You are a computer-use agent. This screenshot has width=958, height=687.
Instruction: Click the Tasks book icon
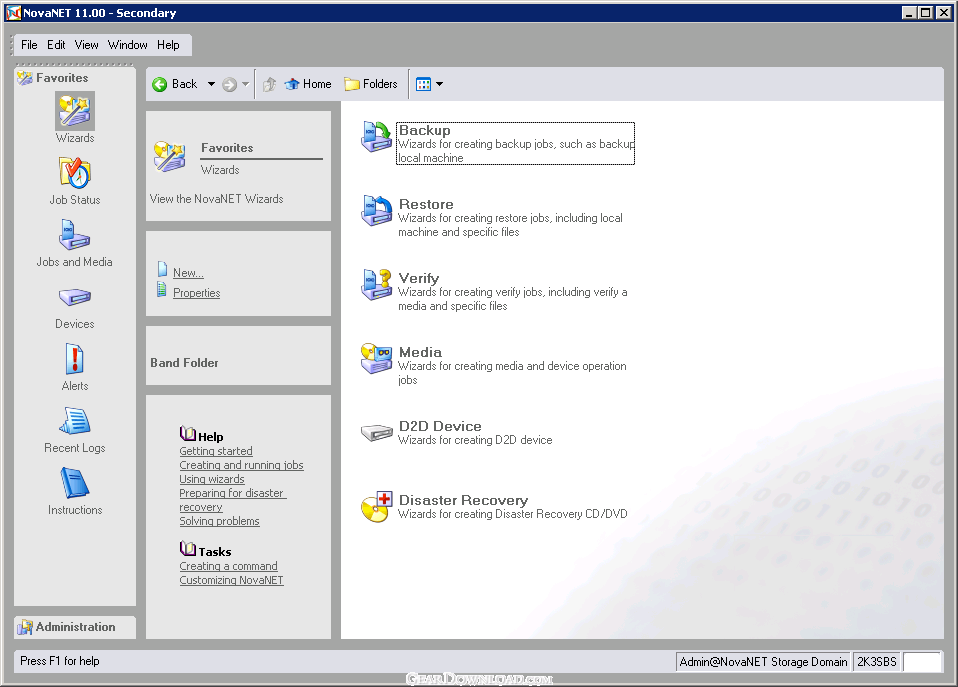pos(188,548)
